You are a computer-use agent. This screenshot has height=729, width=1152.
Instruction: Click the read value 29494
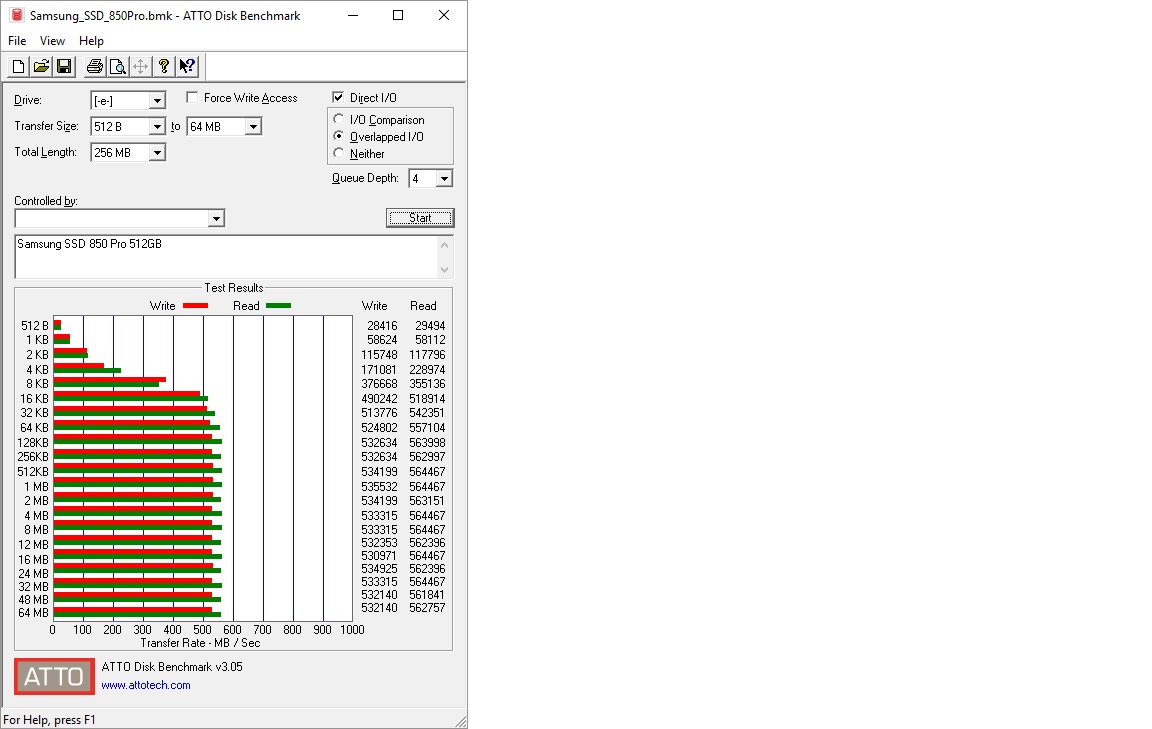(x=430, y=326)
